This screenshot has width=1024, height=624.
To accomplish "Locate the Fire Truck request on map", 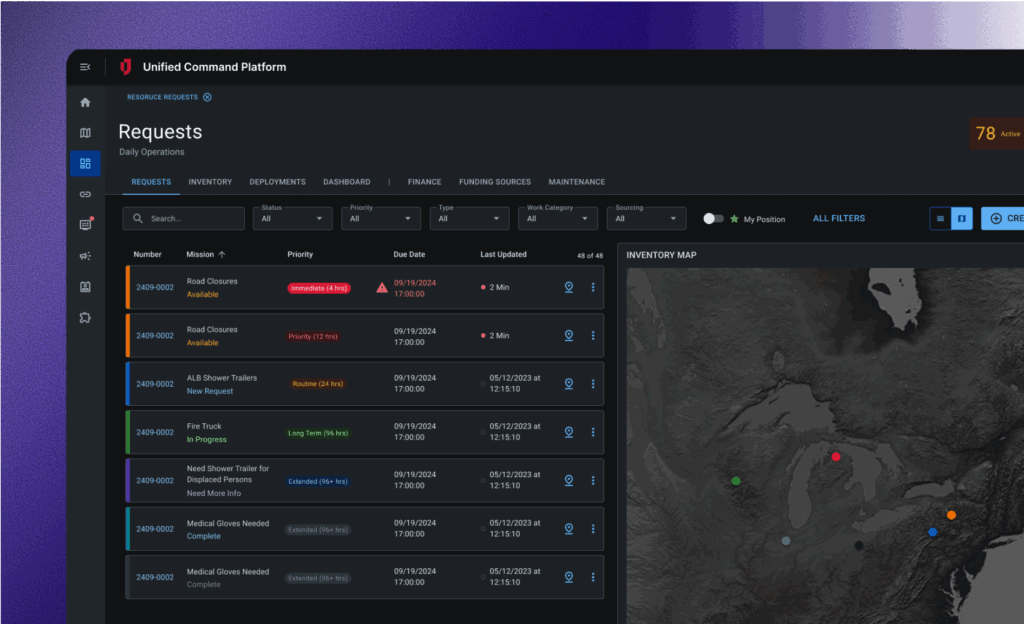I will point(568,432).
